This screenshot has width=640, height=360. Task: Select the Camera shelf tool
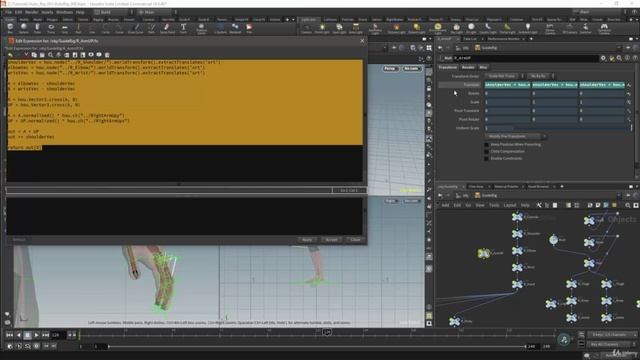307,28
